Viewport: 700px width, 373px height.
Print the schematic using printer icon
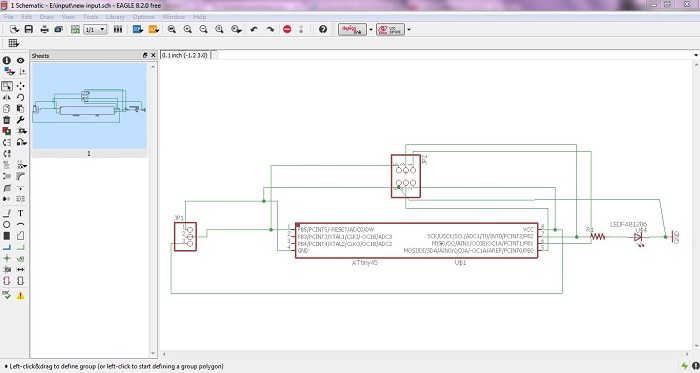[x=45, y=29]
